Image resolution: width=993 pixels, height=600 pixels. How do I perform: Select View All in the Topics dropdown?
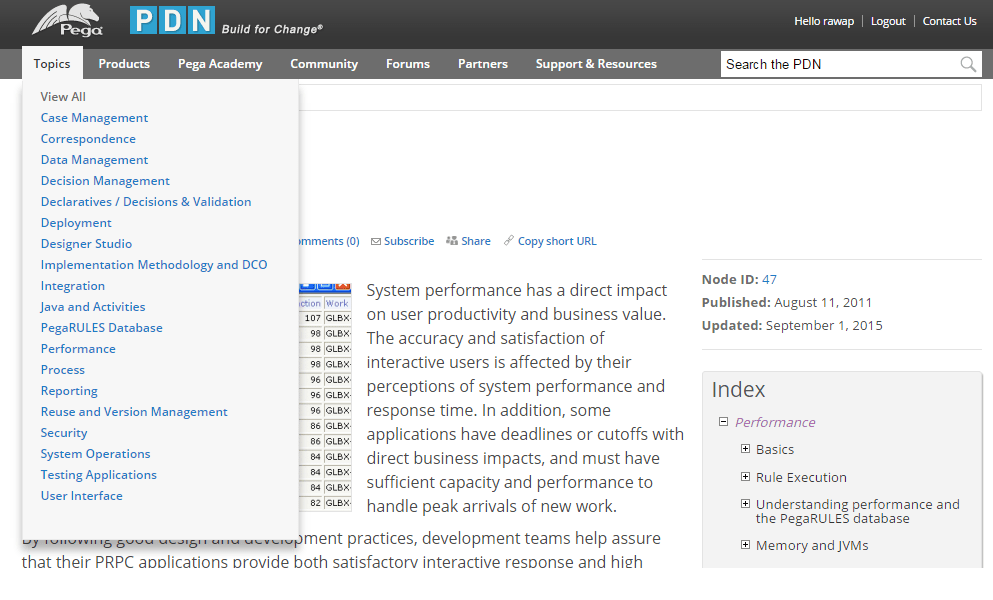click(x=63, y=96)
